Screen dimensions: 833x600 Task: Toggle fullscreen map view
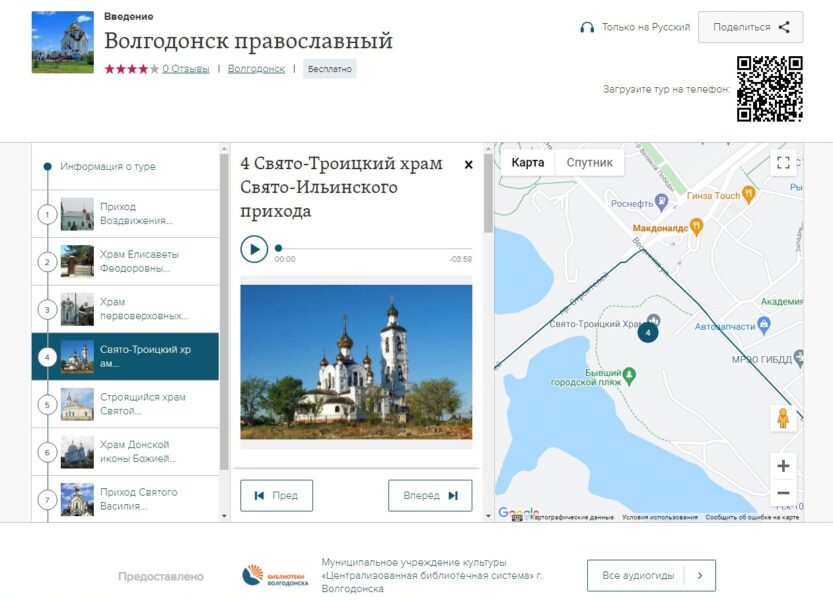[783, 163]
